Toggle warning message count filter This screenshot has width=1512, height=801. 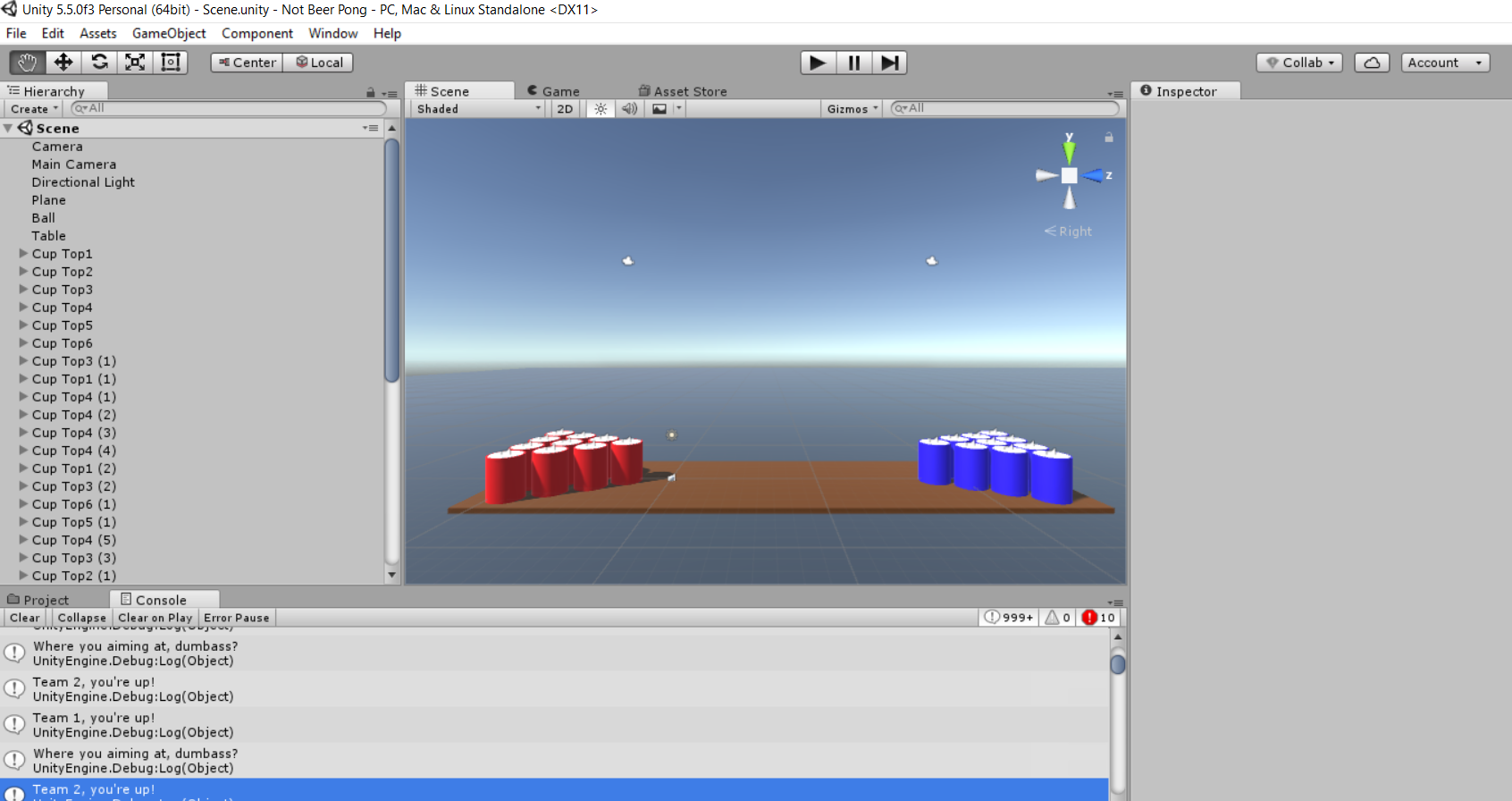[x=1057, y=618]
